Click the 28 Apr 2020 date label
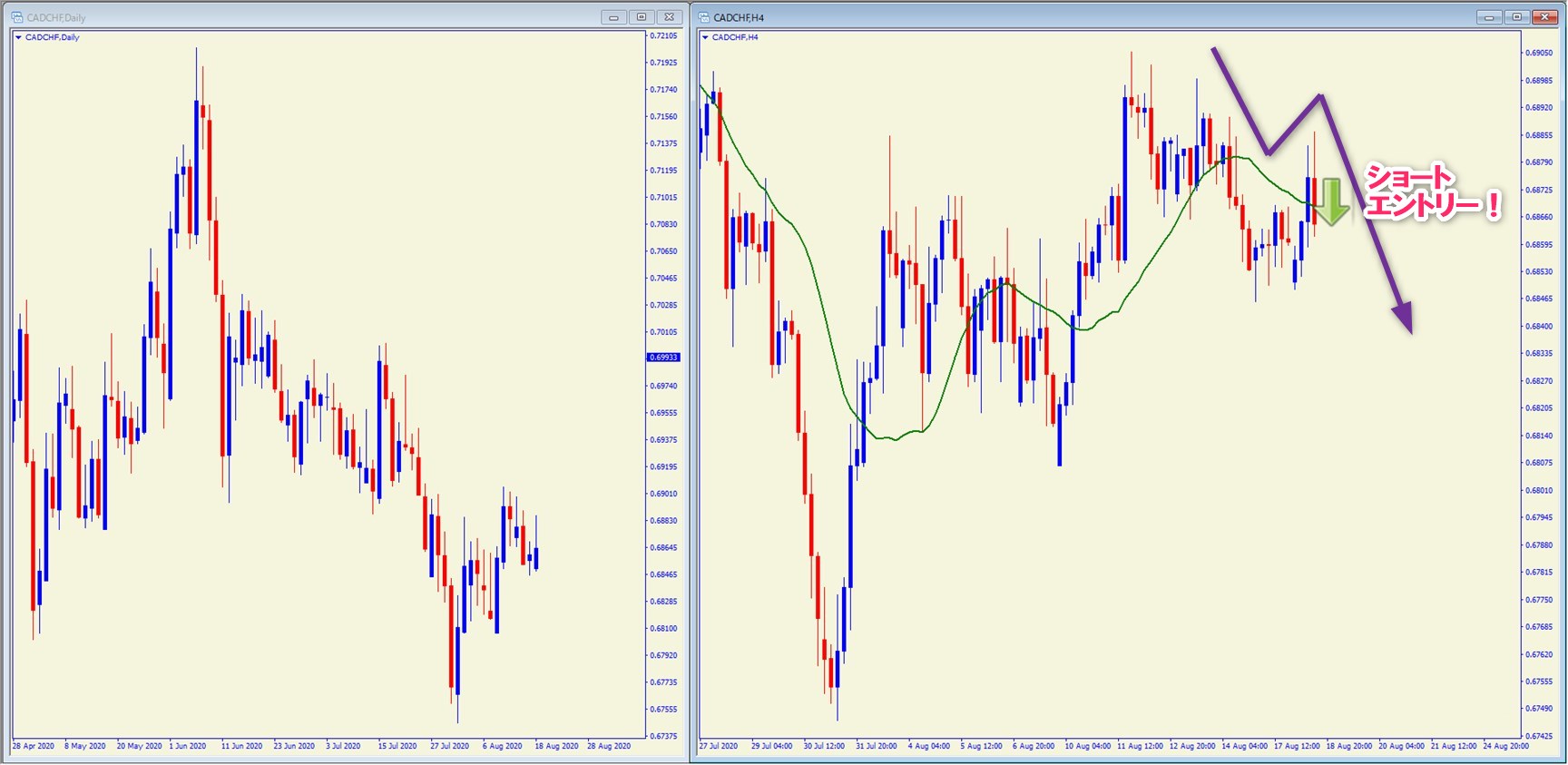This screenshot has height=765, width=1568. click(x=34, y=746)
